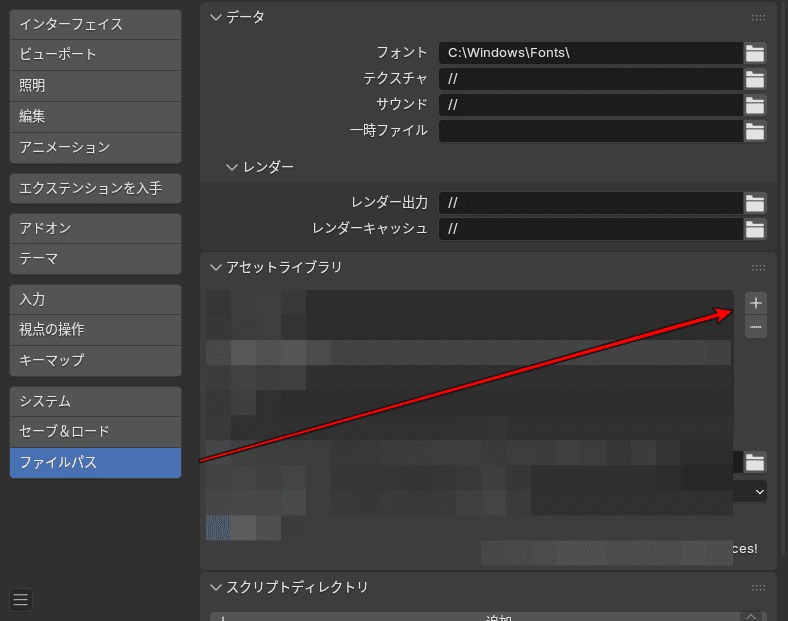788x621 pixels.
Task: Select the キーマップ tab
Action: tap(95, 360)
